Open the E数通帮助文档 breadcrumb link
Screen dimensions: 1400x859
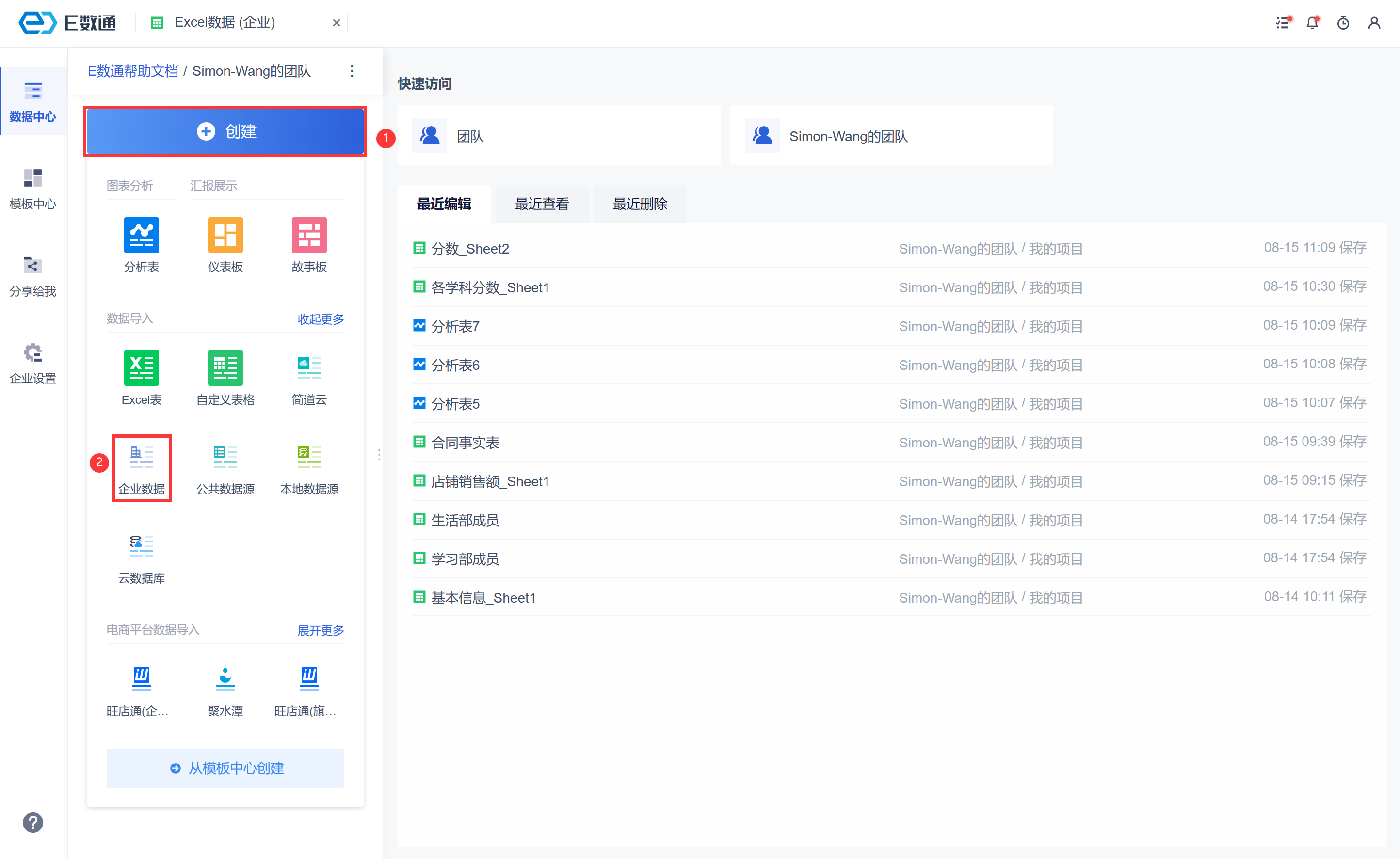[x=132, y=71]
